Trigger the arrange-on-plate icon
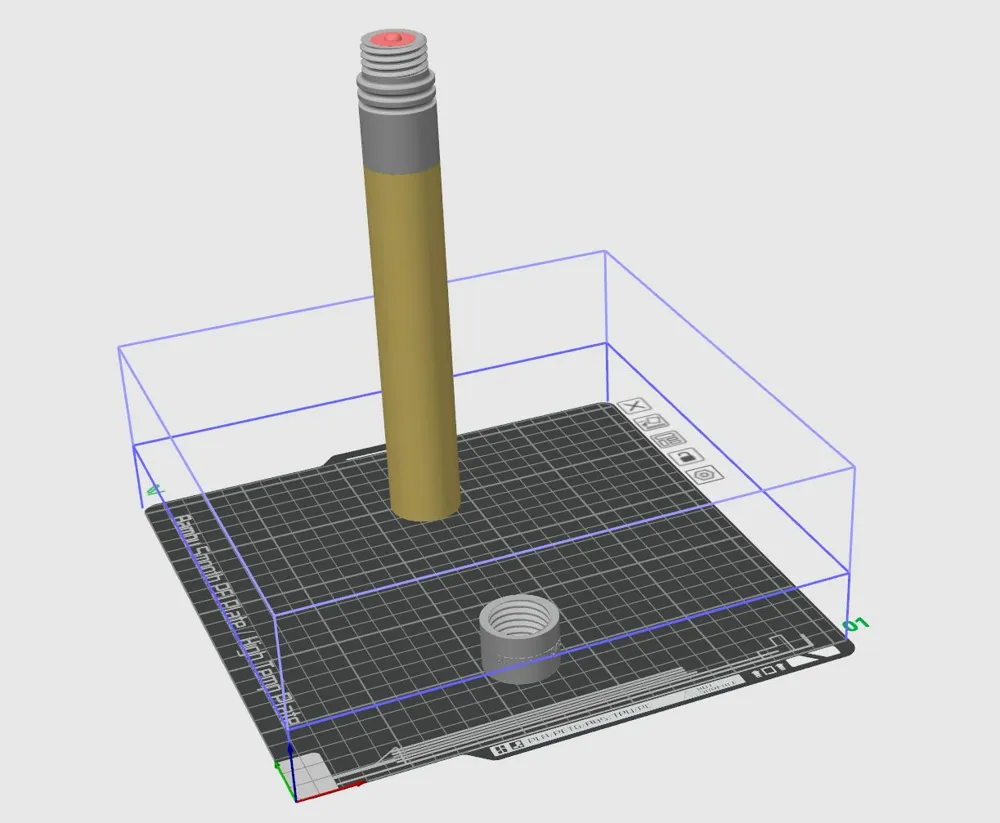 pyautogui.click(x=670, y=439)
